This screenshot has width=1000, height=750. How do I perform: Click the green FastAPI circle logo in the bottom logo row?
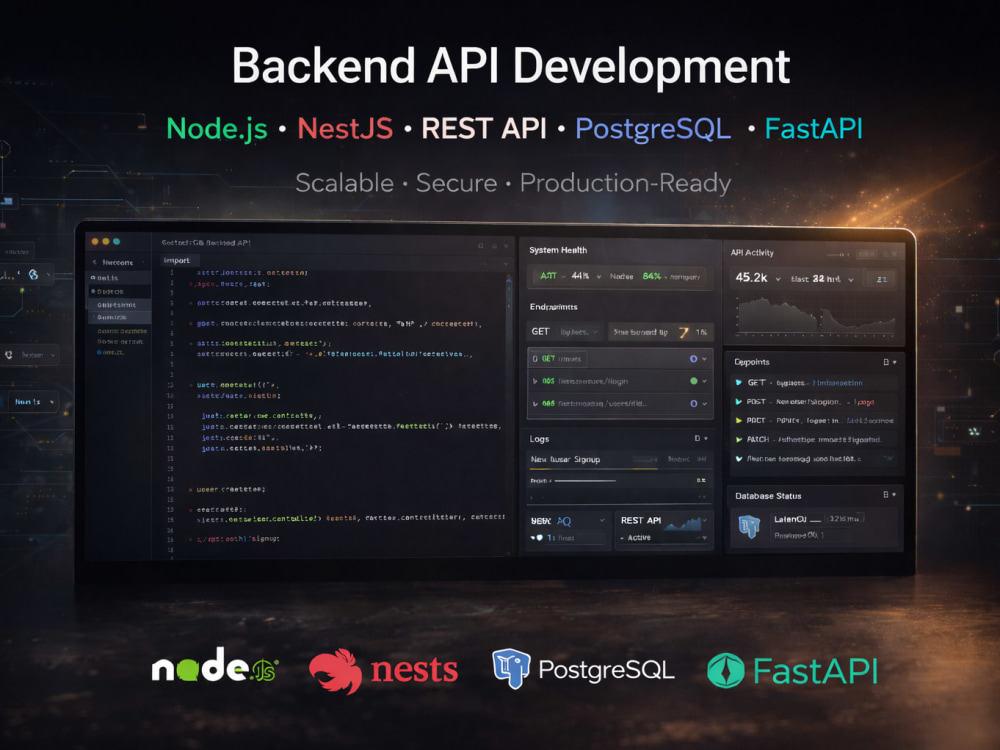[x=726, y=670]
